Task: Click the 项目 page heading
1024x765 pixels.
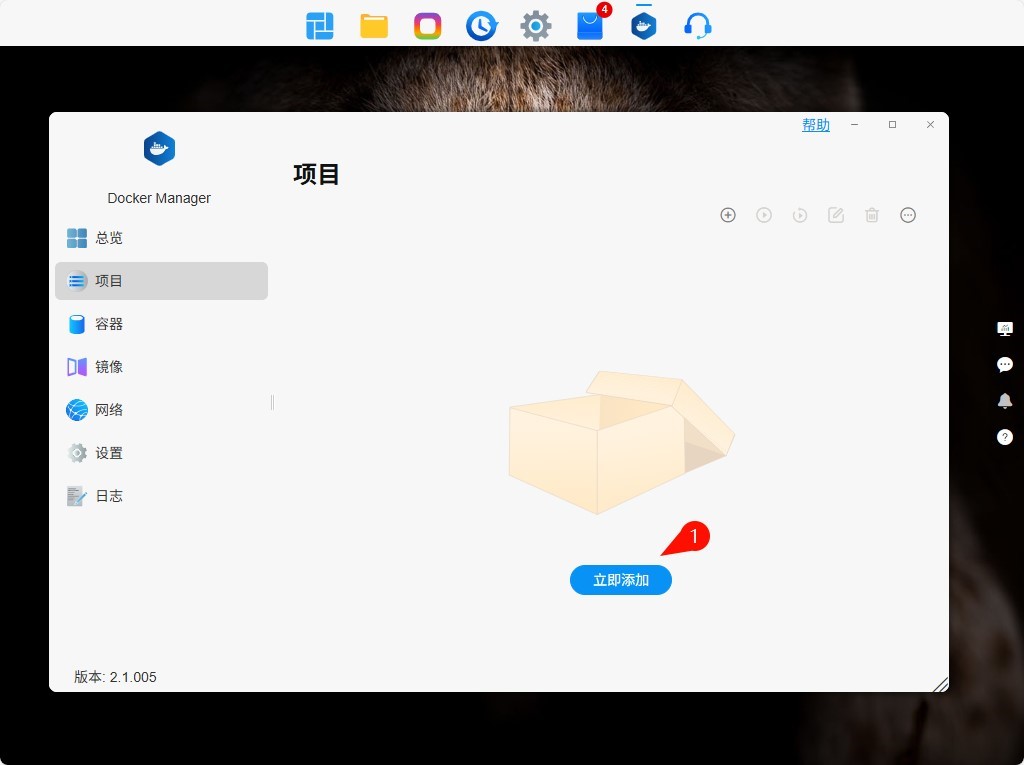Action: click(316, 174)
